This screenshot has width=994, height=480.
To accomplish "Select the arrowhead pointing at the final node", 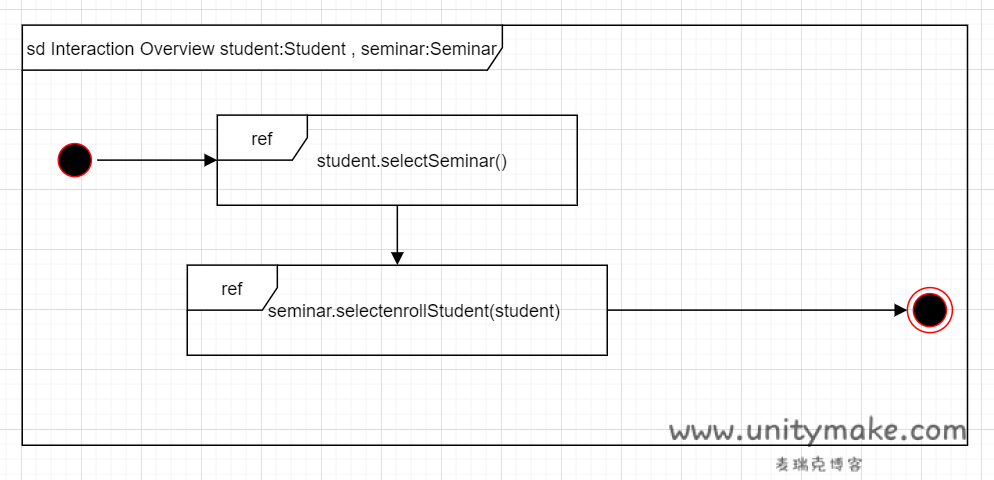I will (x=900, y=310).
